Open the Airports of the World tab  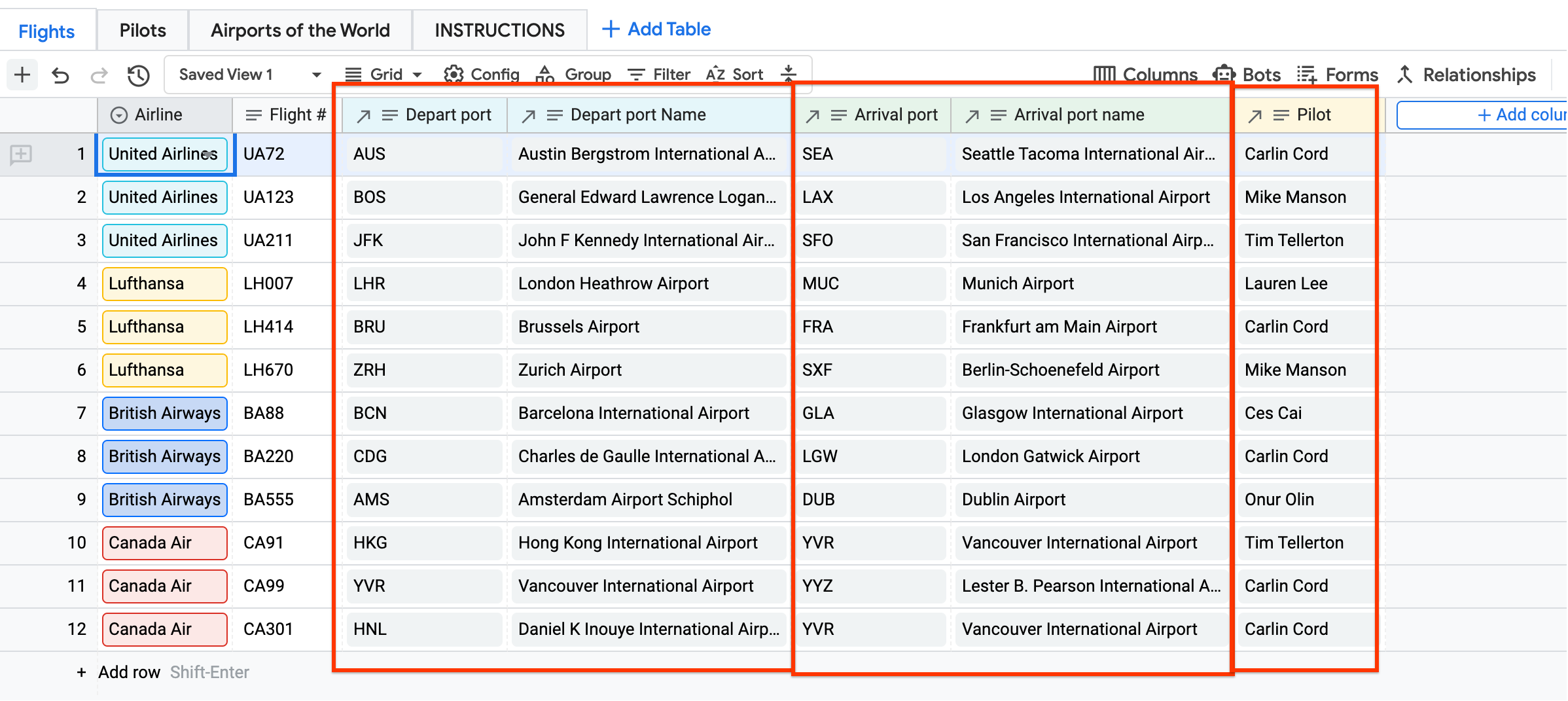300,30
